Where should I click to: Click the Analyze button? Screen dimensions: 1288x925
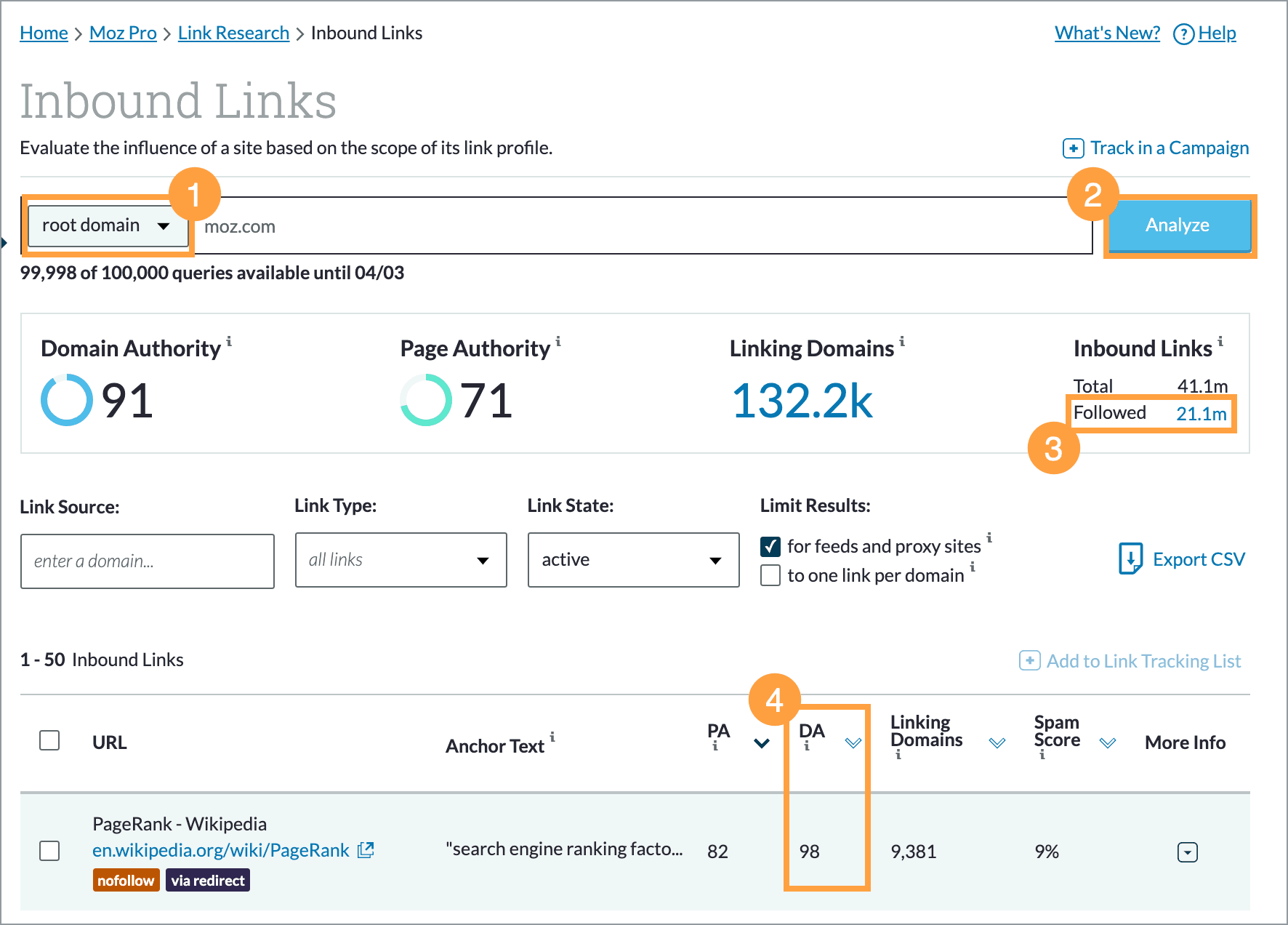click(1178, 225)
